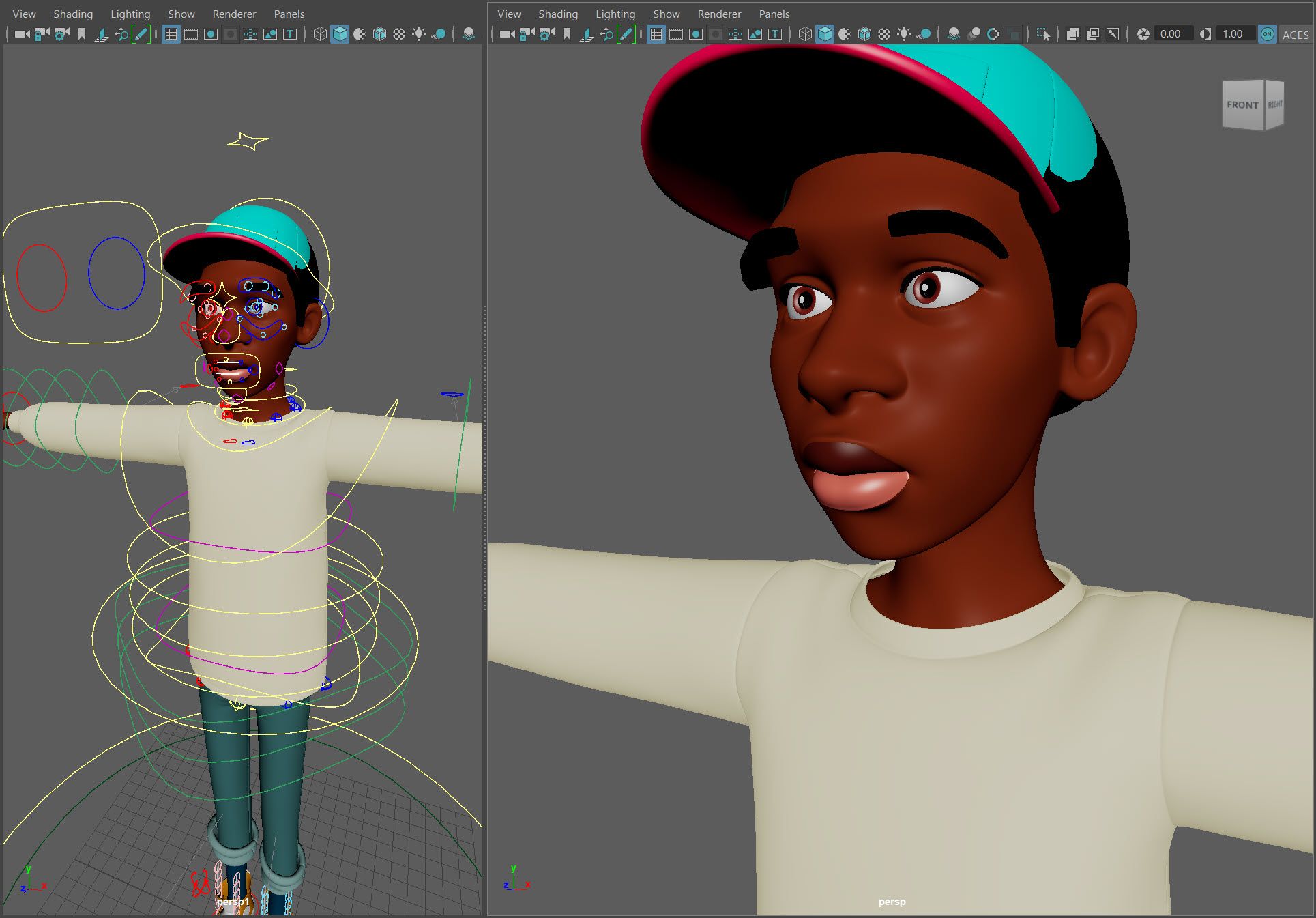Screen dimensions: 1316x918
Task: Toggle Resolution Gate in persp1 panel
Action: tap(211, 34)
